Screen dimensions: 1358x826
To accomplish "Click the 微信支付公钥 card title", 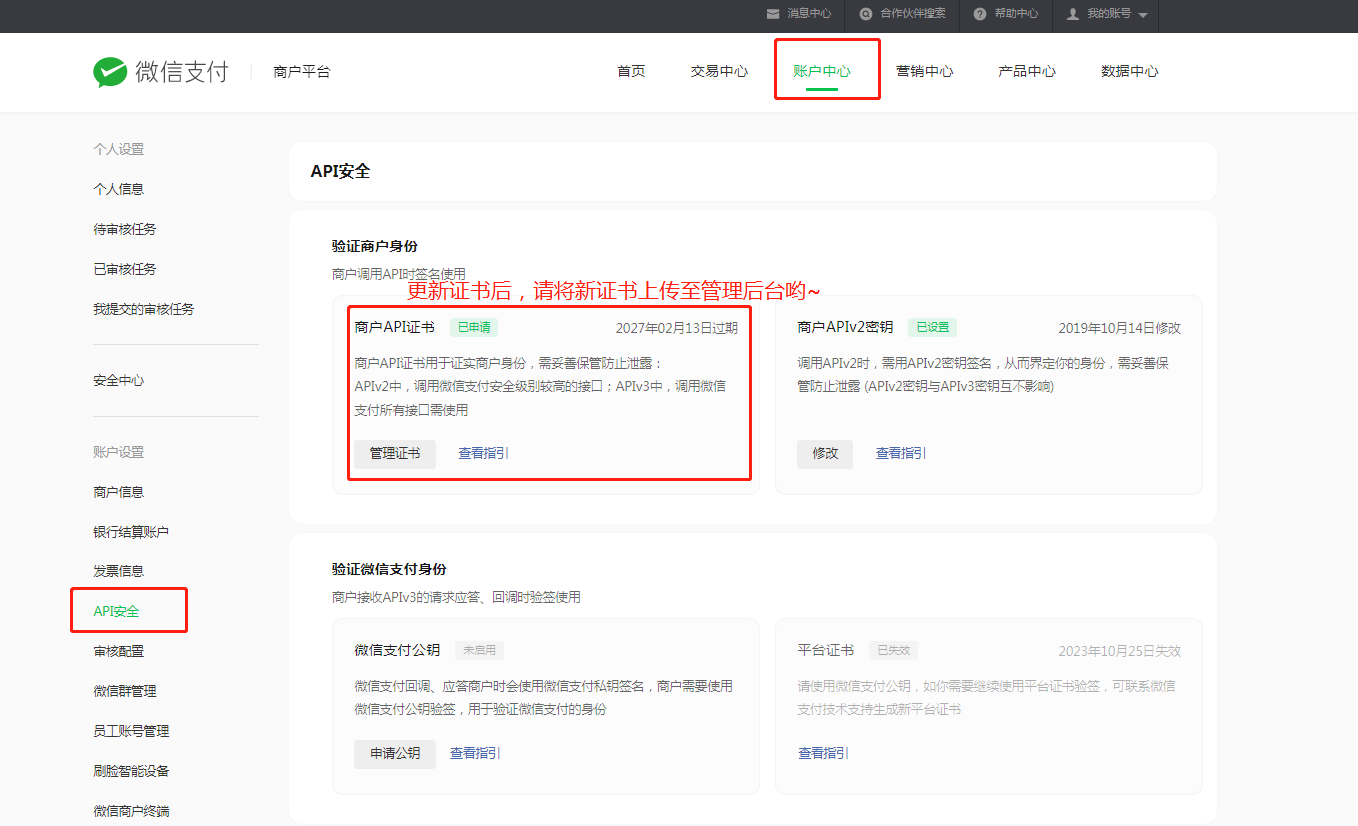I will pyautogui.click(x=397, y=650).
